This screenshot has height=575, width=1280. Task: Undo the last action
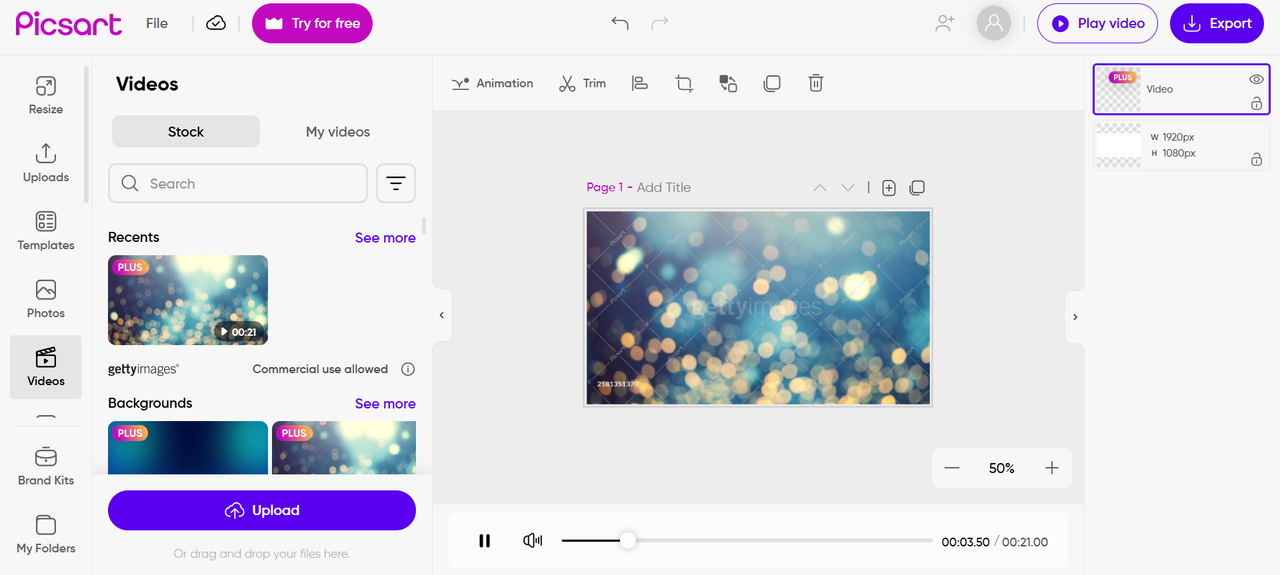tap(620, 23)
